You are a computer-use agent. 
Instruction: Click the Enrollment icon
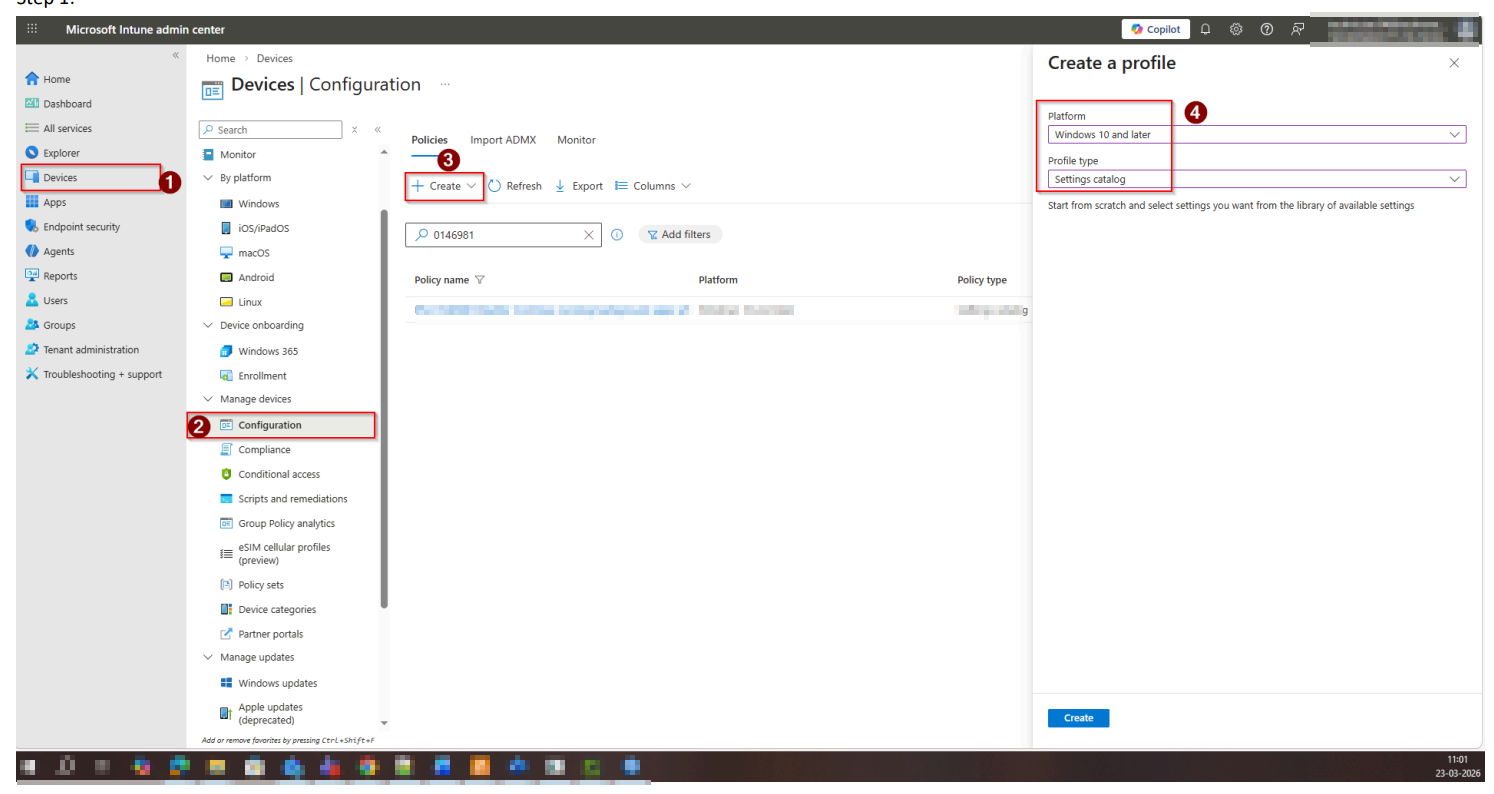[x=226, y=376]
